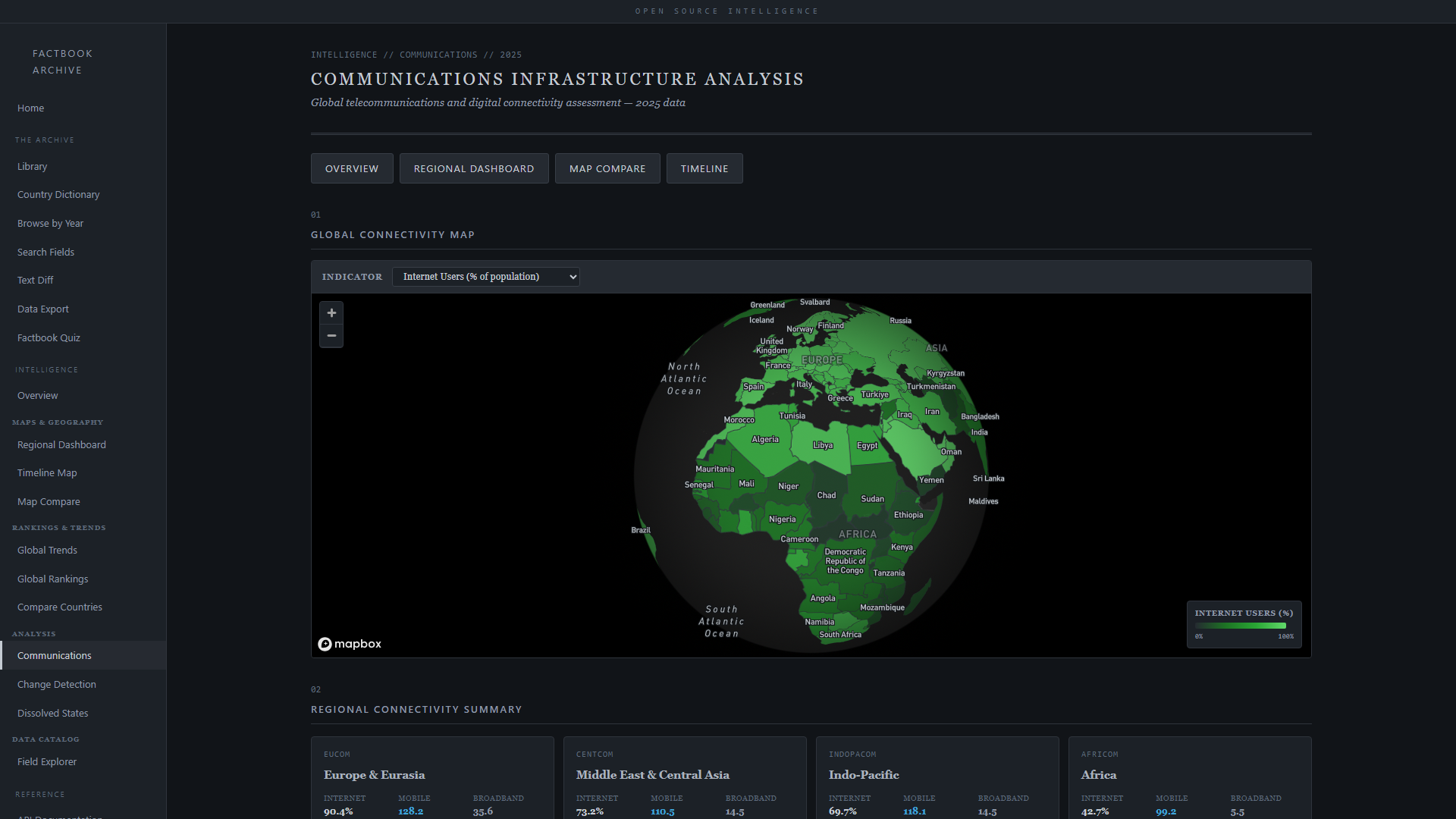This screenshot has width=1456, height=819.
Task: Open Country Dictionary in sidebar
Action: coord(58,195)
